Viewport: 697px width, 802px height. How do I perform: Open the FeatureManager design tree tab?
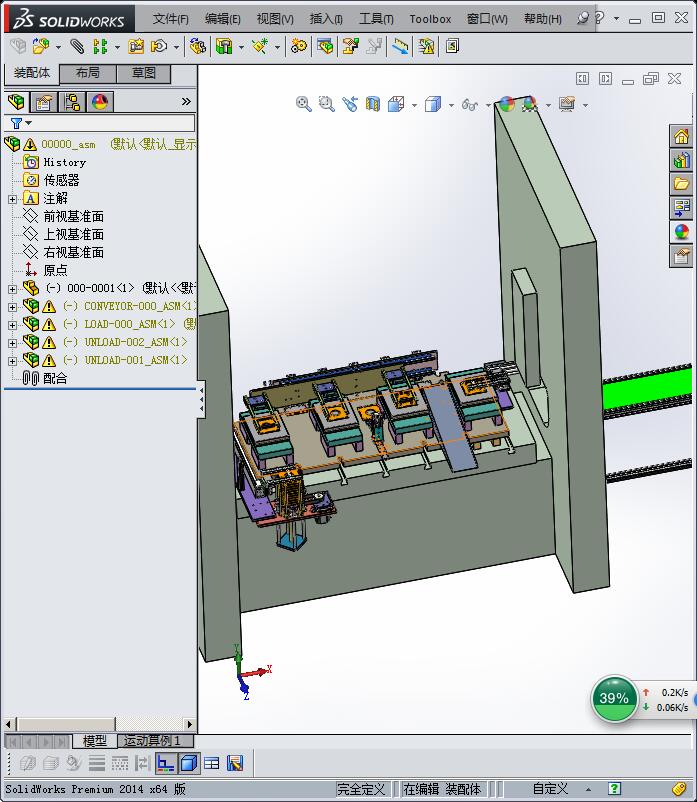[x=16, y=102]
